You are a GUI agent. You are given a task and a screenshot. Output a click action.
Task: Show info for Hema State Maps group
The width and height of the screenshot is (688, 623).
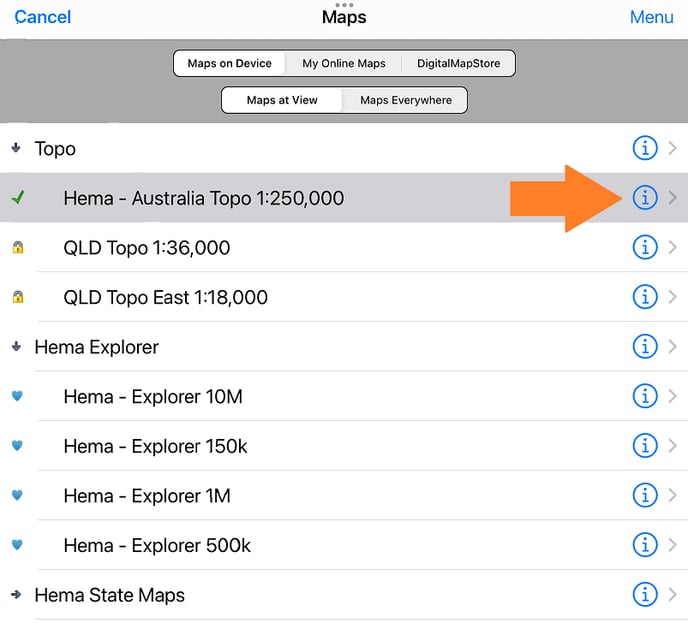pos(645,595)
